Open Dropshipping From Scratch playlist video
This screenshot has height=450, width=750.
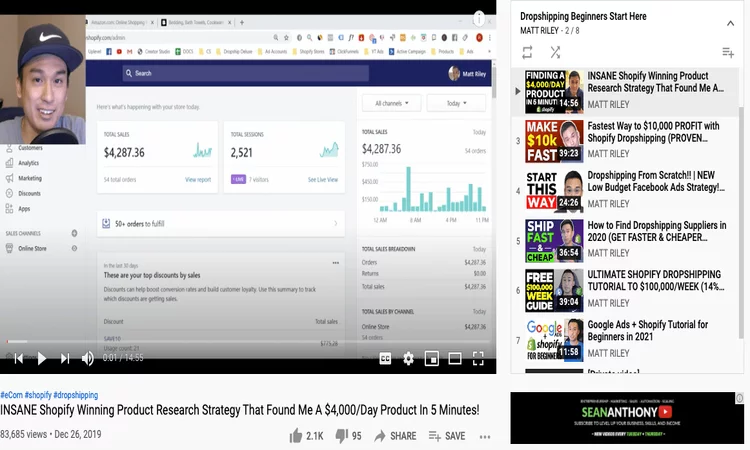point(627,191)
